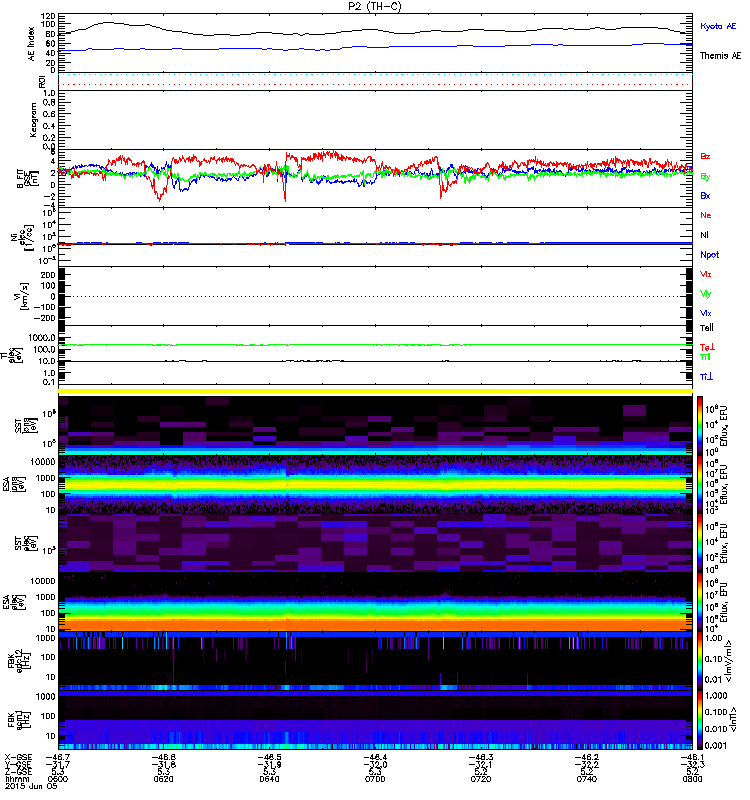This screenshot has height=800, width=750.
Task: Click the green Viy velocity legend label
Action: coord(706,293)
